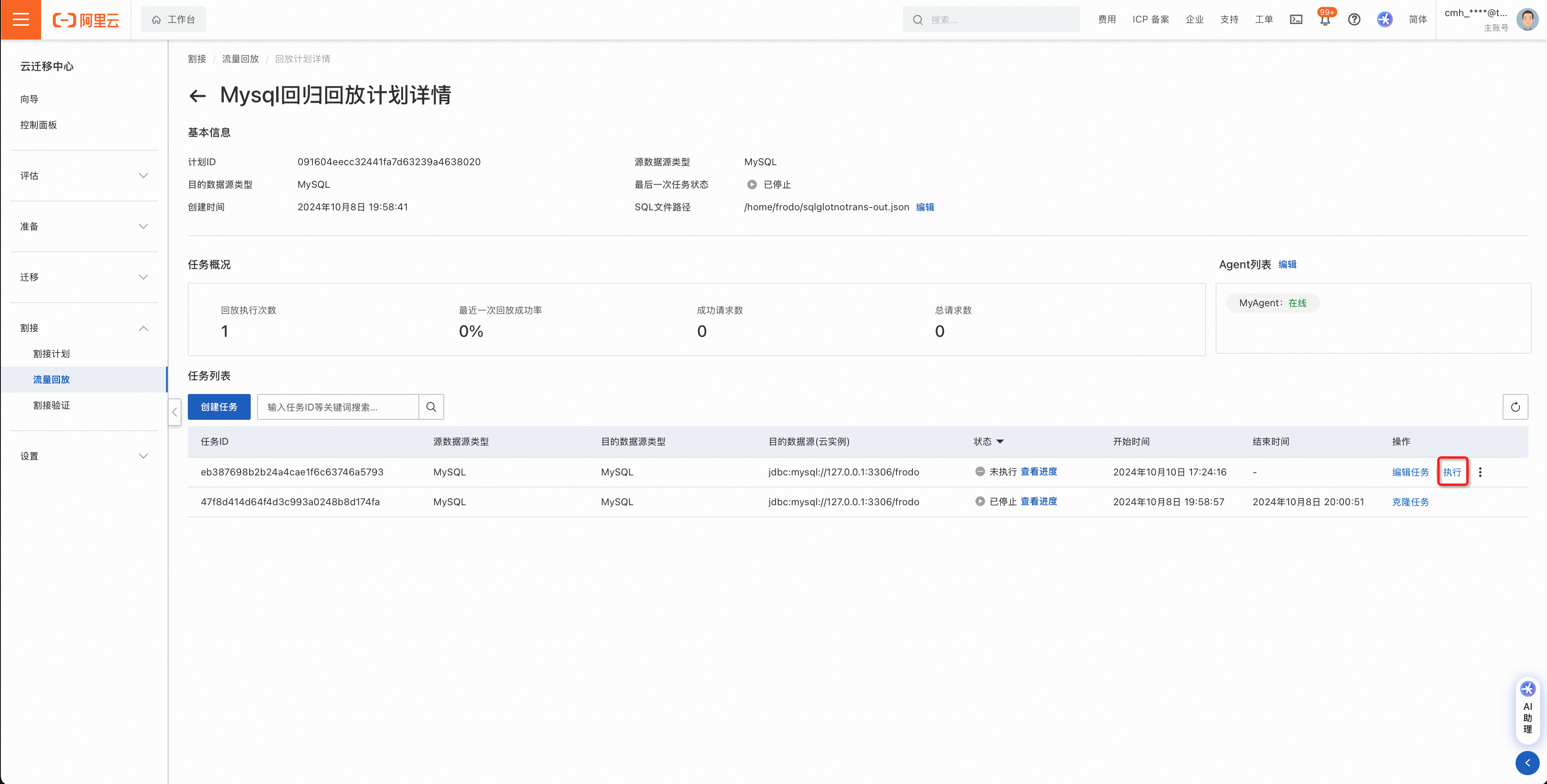Image resolution: width=1547 pixels, height=784 pixels.
Task: Open the user avatar account menu
Action: [1526, 20]
